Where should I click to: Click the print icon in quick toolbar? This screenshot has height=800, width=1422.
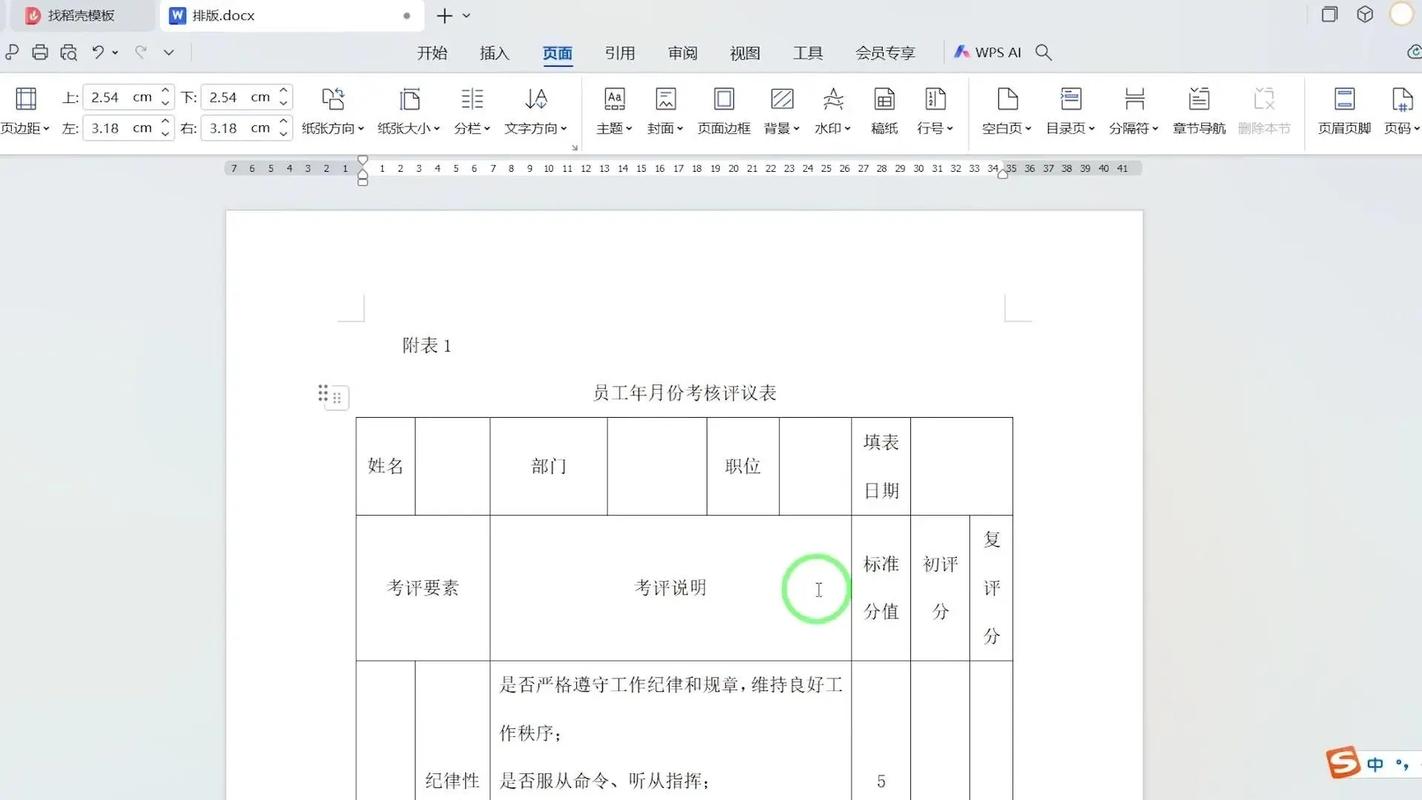tap(40, 52)
